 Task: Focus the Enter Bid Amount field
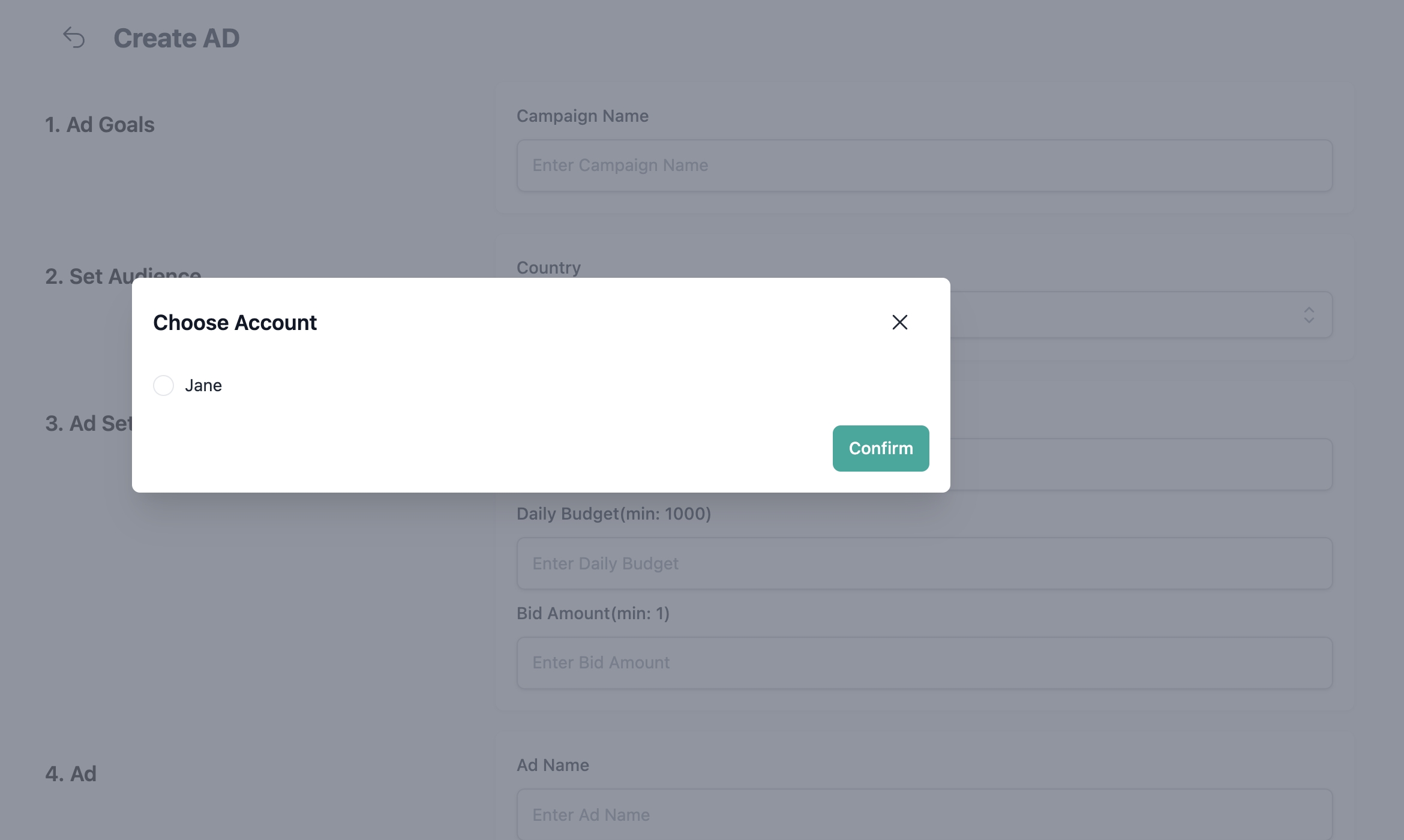tap(924, 663)
